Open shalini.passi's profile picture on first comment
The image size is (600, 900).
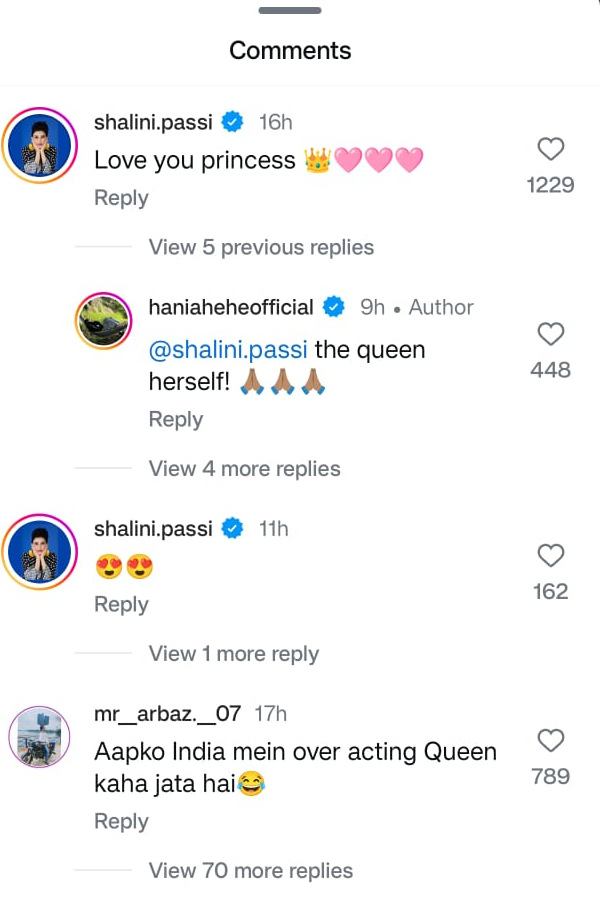41,146
